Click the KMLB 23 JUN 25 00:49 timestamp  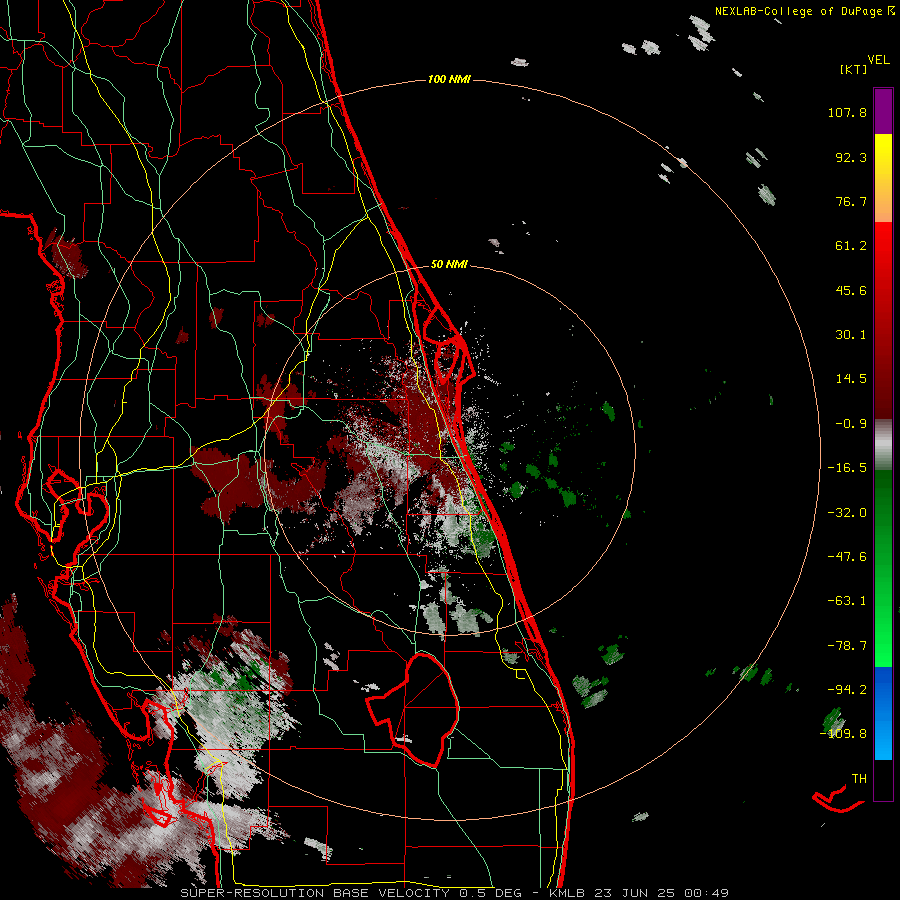pos(639,893)
